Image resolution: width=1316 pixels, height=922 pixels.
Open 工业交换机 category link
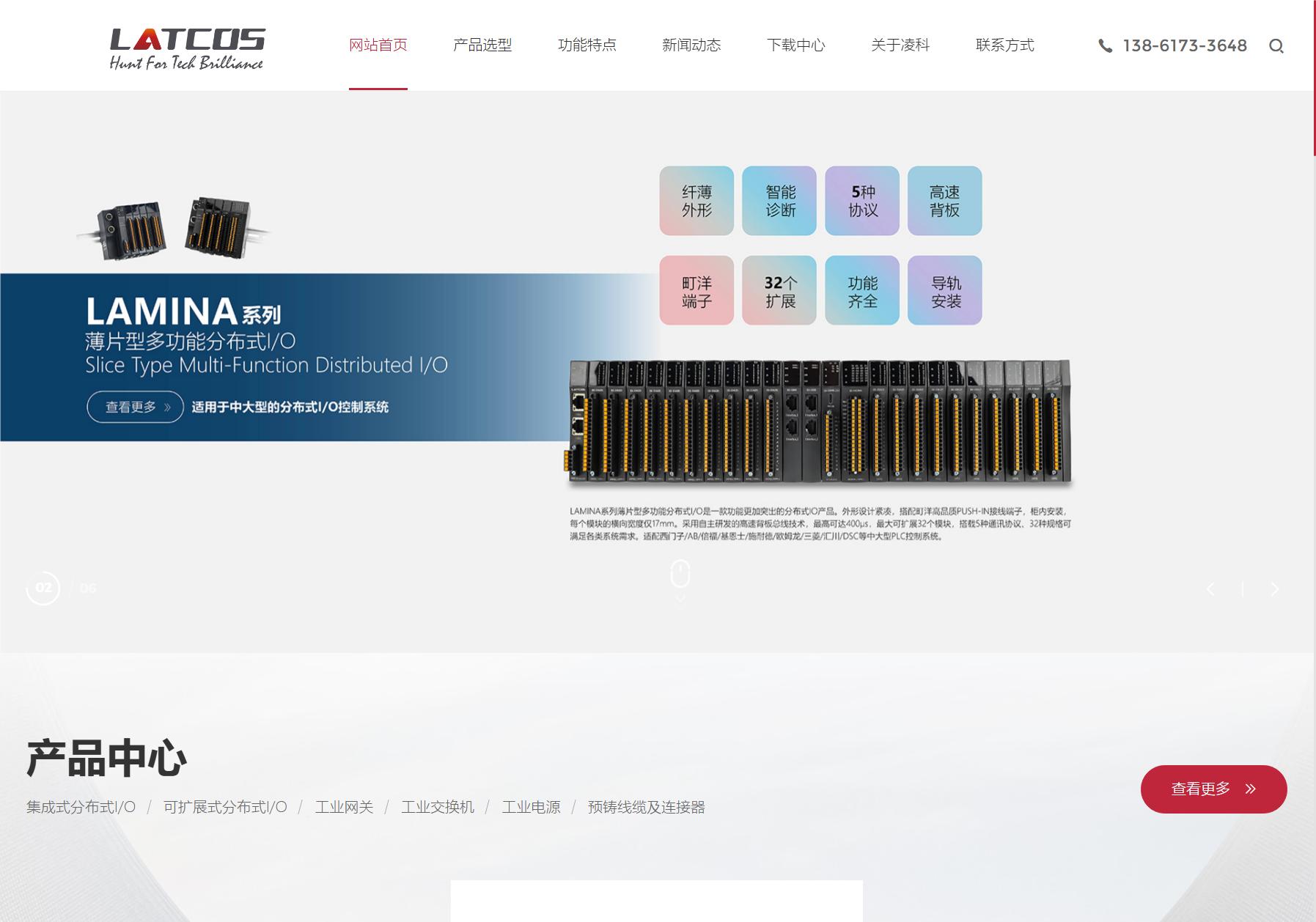[438, 808]
